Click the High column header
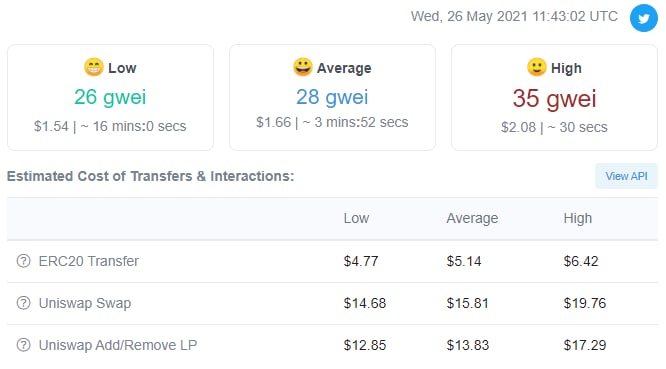The width and height of the screenshot is (666, 369). (x=577, y=218)
